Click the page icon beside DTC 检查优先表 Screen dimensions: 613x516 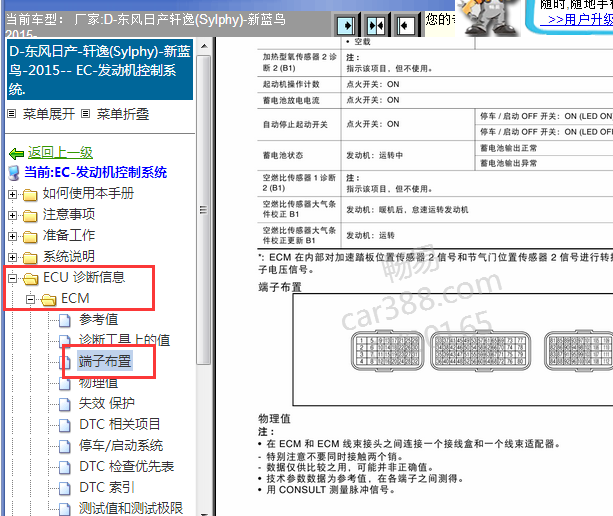coord(65,467)
